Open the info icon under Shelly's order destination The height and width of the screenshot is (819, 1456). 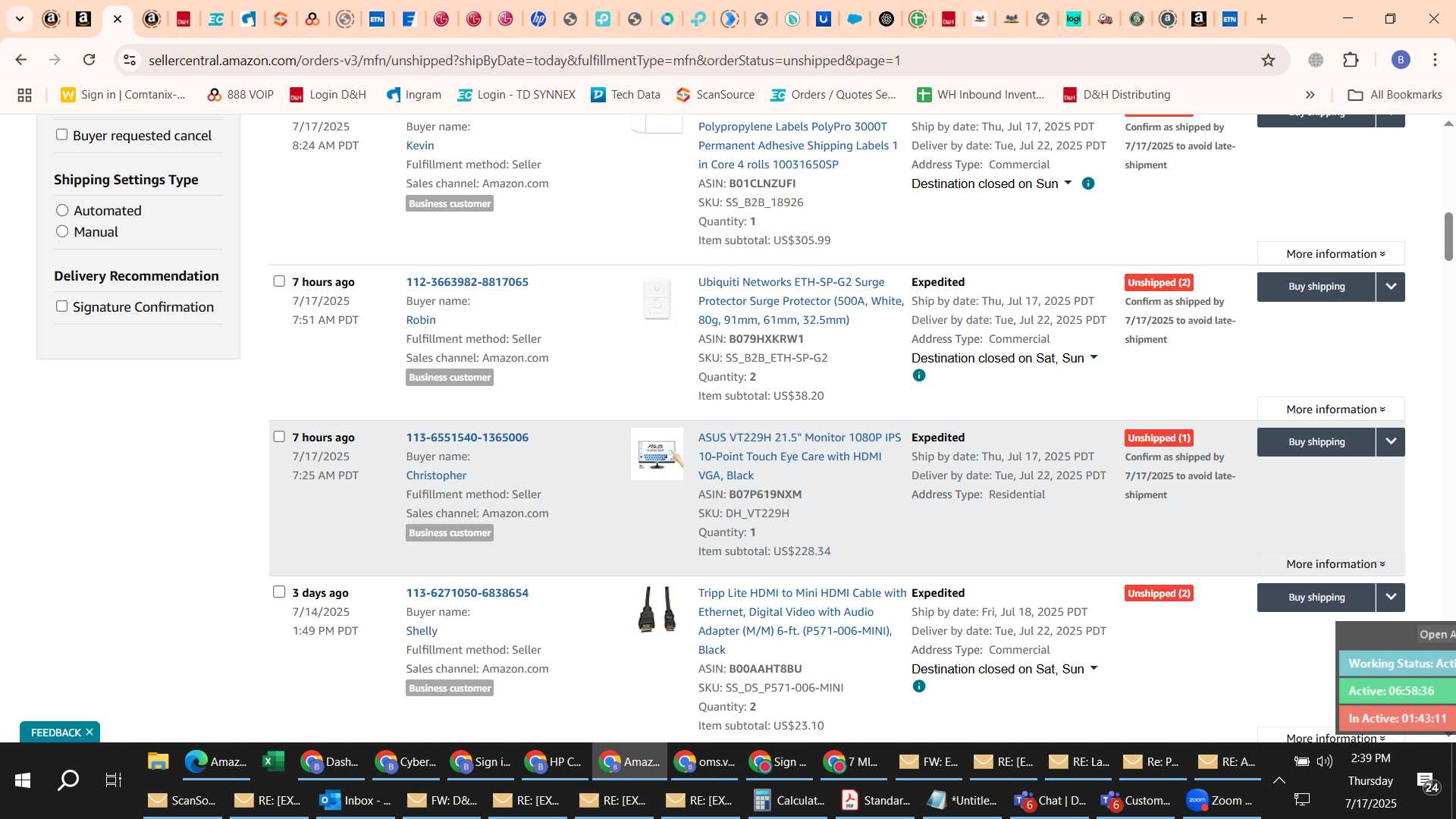(919, 686)
